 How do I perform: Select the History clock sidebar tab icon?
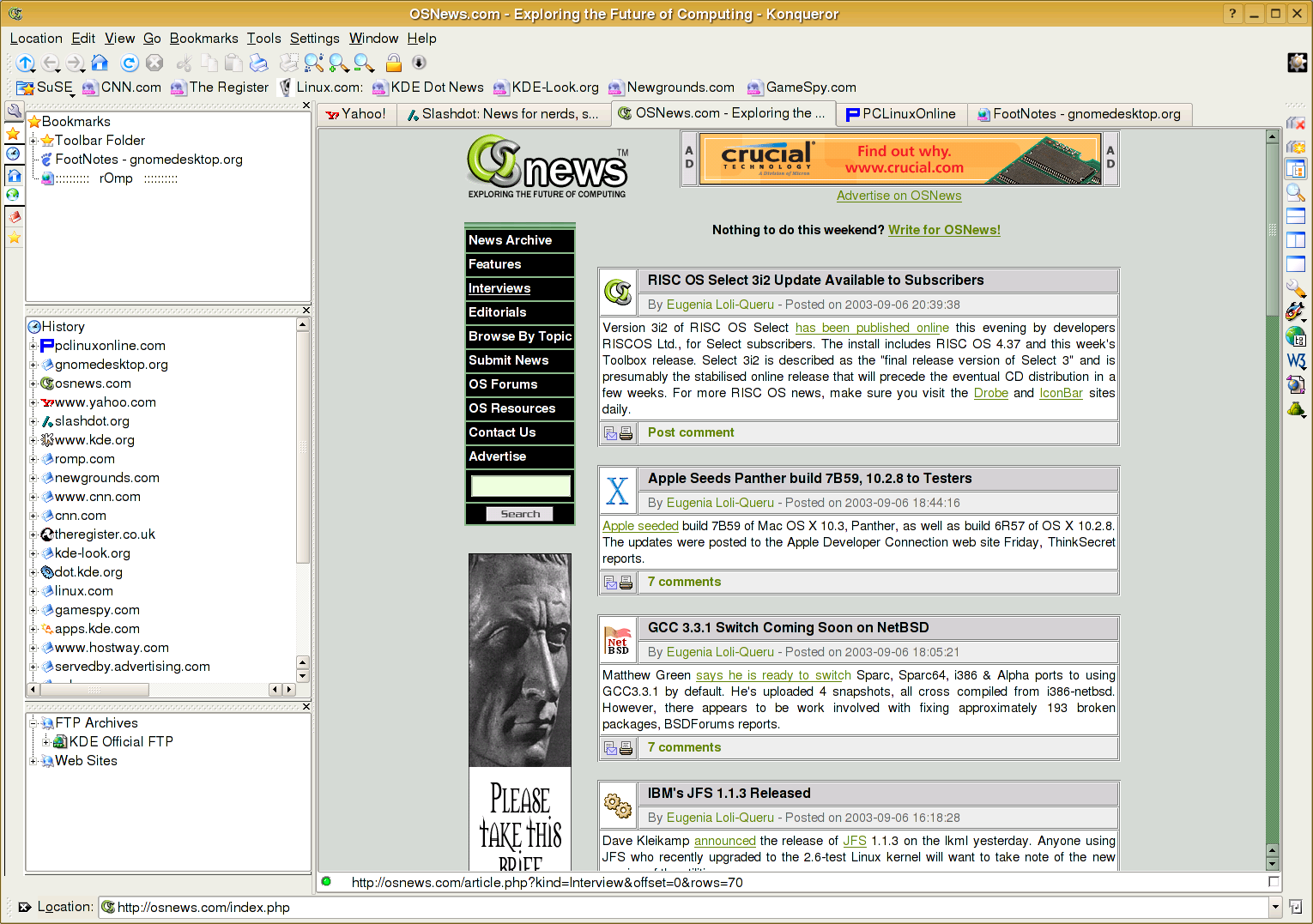[14, 154]
